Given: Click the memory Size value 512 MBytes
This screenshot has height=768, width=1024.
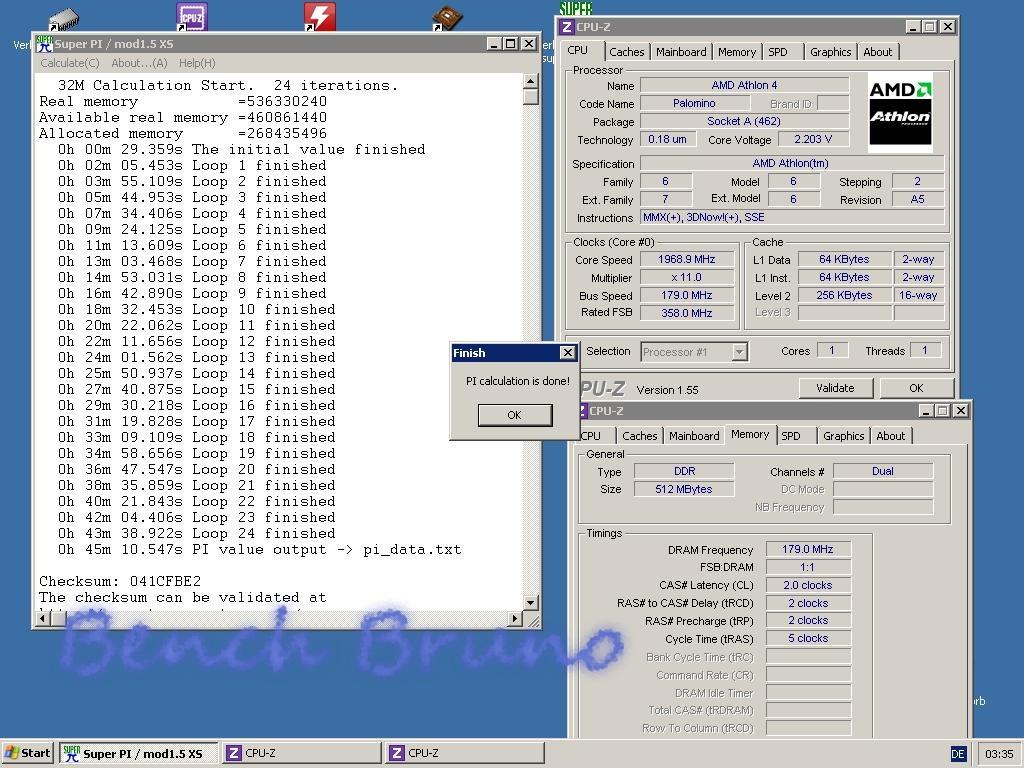Looking at the screenshot, I should pos(684,489).
